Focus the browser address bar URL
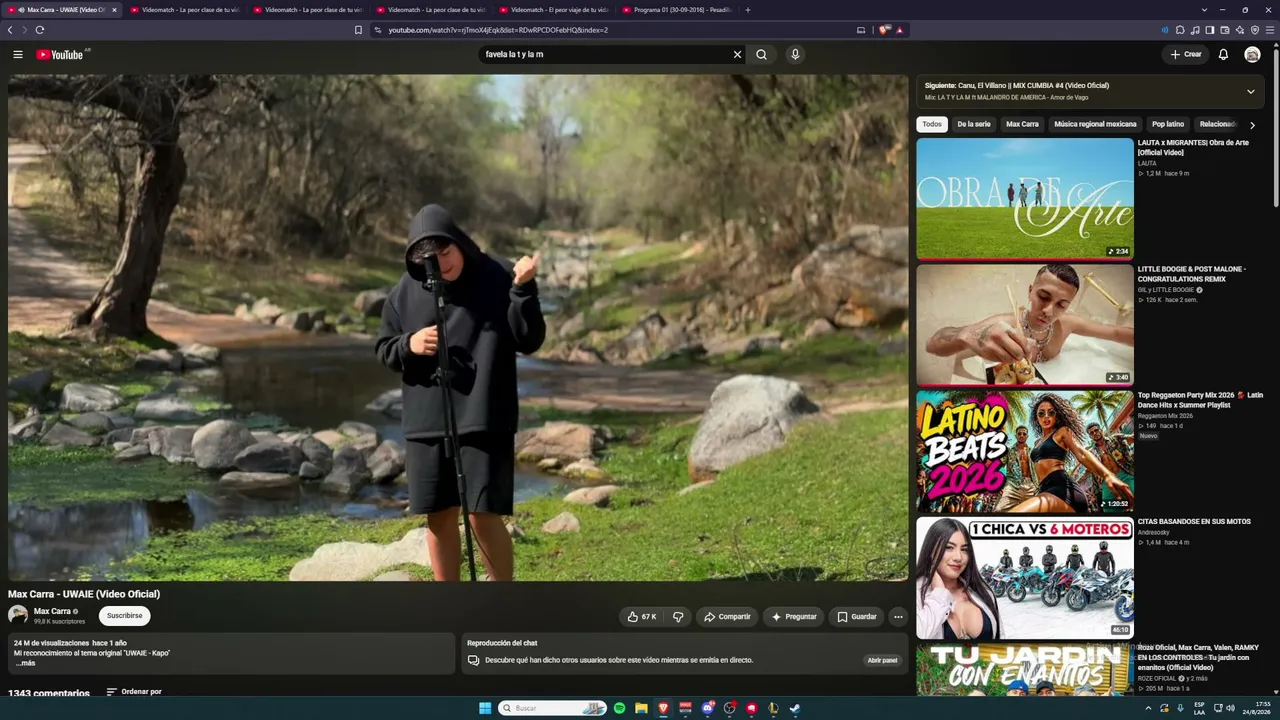The height and width of the screenshot is (720, 1280). click(498, 30)
